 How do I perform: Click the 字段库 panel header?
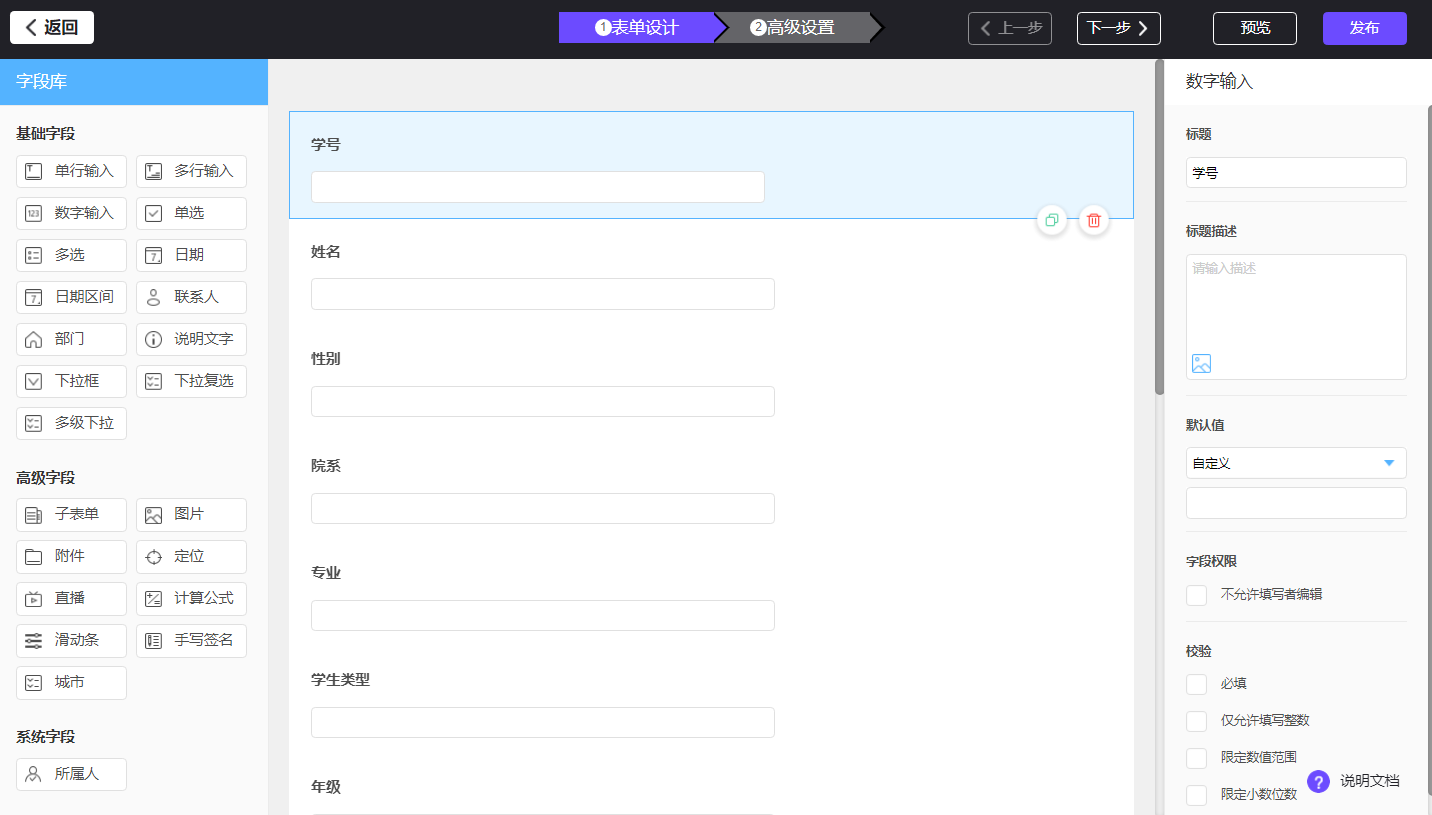click(x=134, y=82)
